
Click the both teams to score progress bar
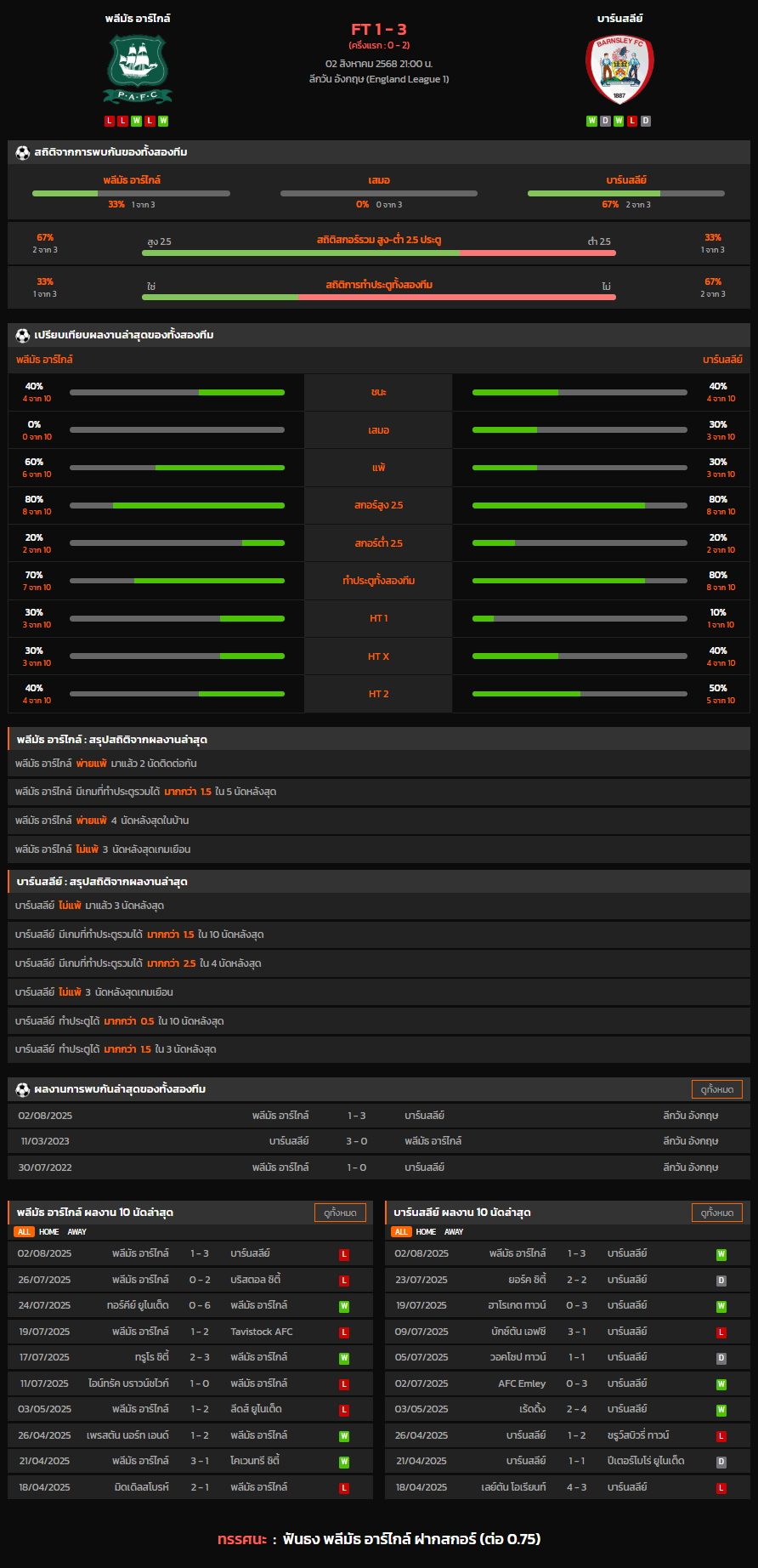[379, 297]
